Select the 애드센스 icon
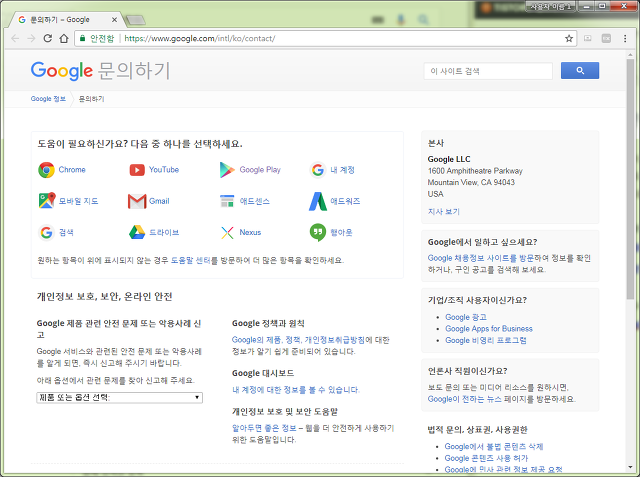Image resolution: width=640 pixels, height=477 pixels. (227, 201)
